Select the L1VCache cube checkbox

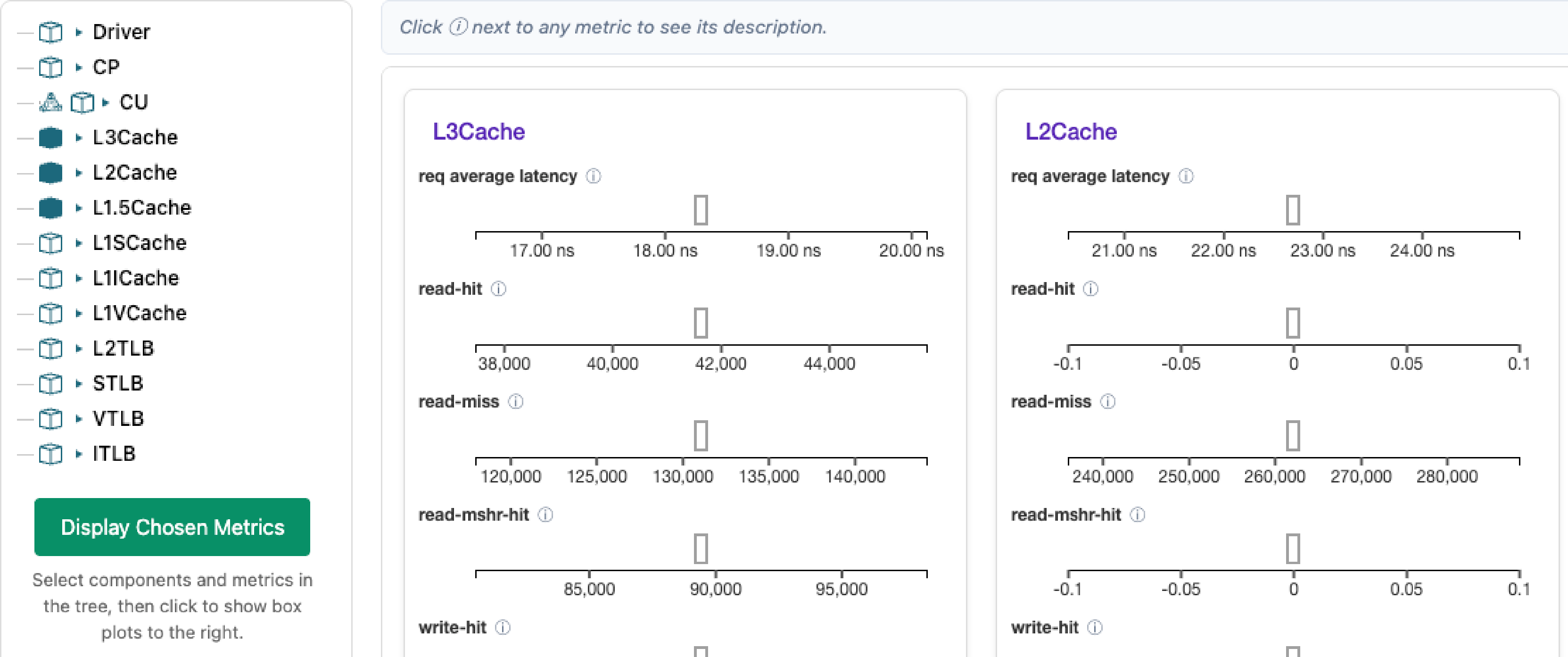click(50, 313)
